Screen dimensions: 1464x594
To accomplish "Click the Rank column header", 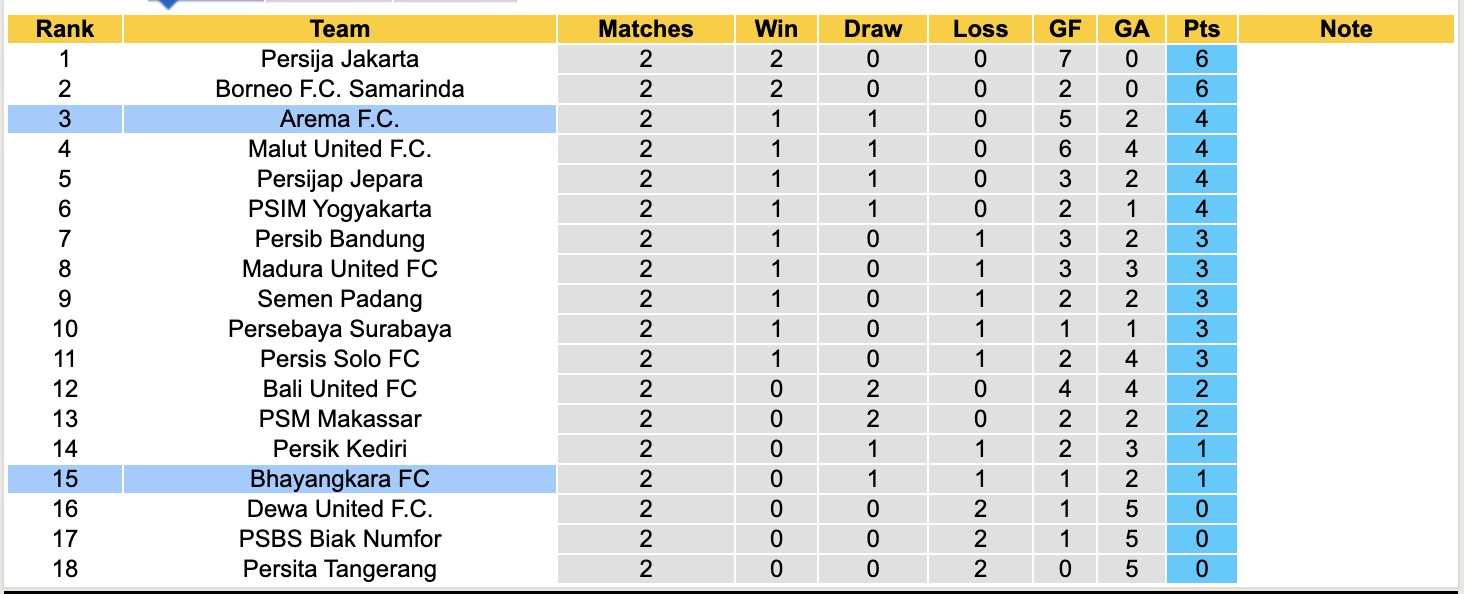I will tap(65, 29).
